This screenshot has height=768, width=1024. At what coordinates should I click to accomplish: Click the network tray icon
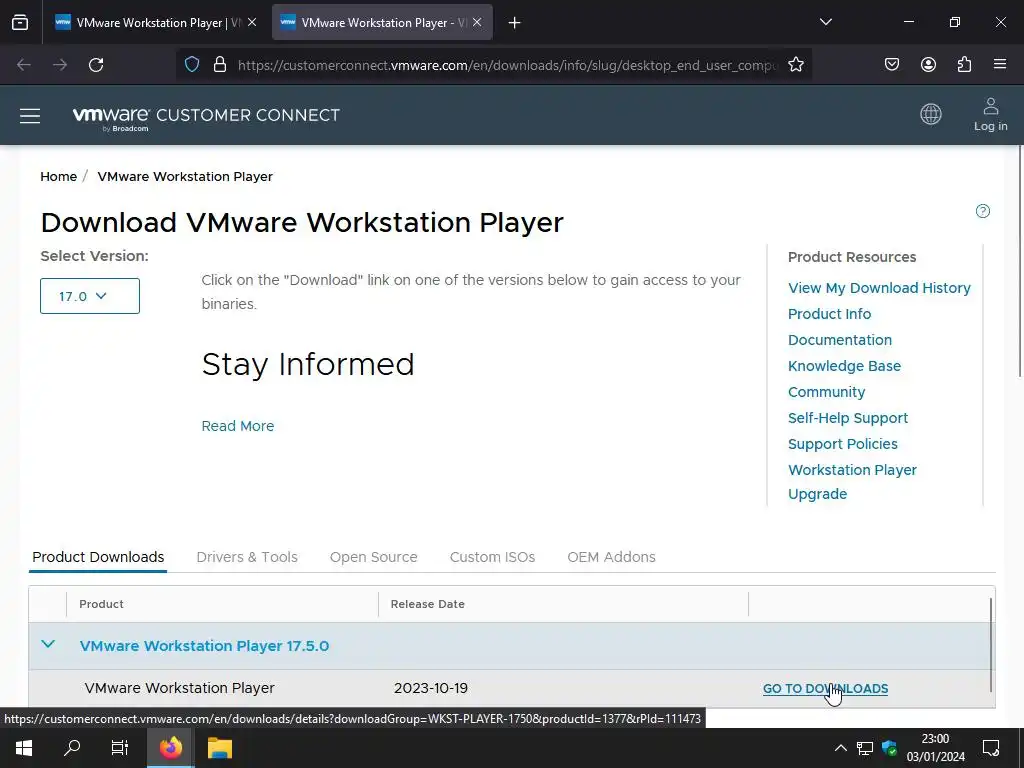point(865,748)
